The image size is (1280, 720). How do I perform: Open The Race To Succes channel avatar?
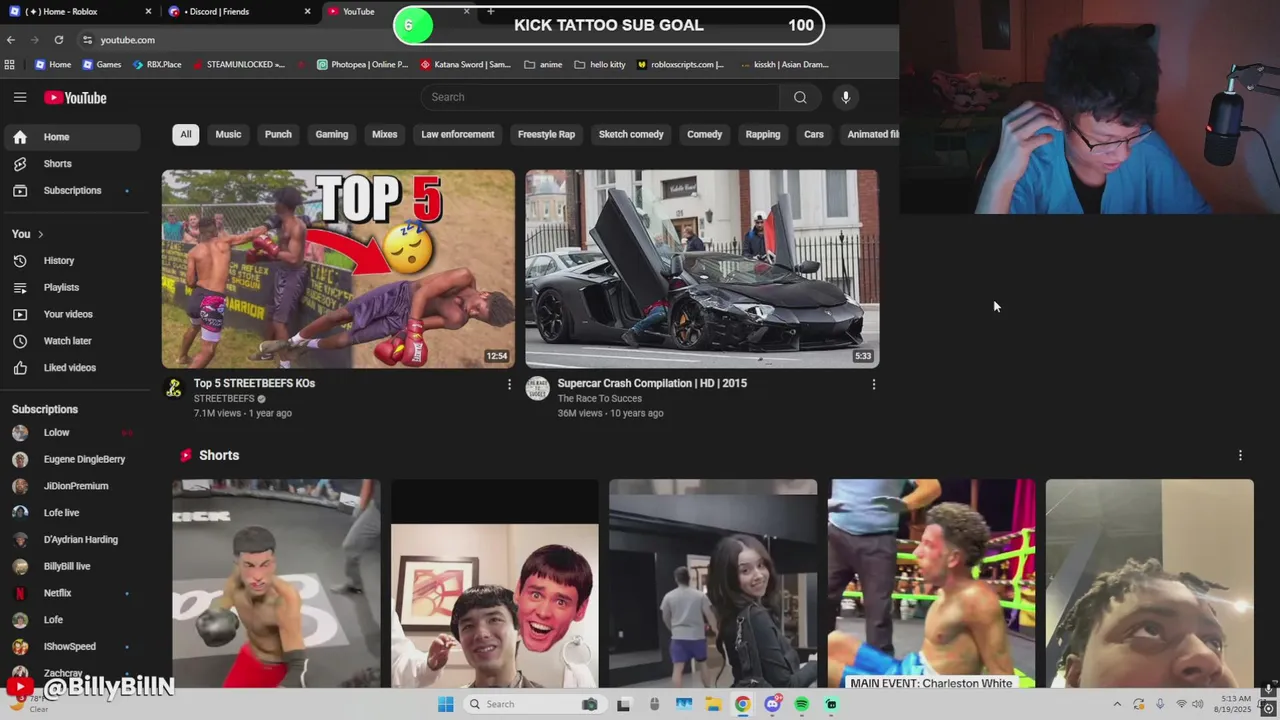(538, 388)
